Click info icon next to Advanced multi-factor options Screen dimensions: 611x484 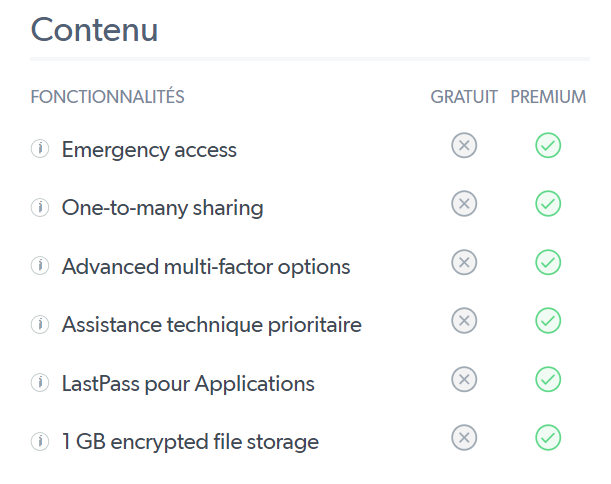point(40,267)
